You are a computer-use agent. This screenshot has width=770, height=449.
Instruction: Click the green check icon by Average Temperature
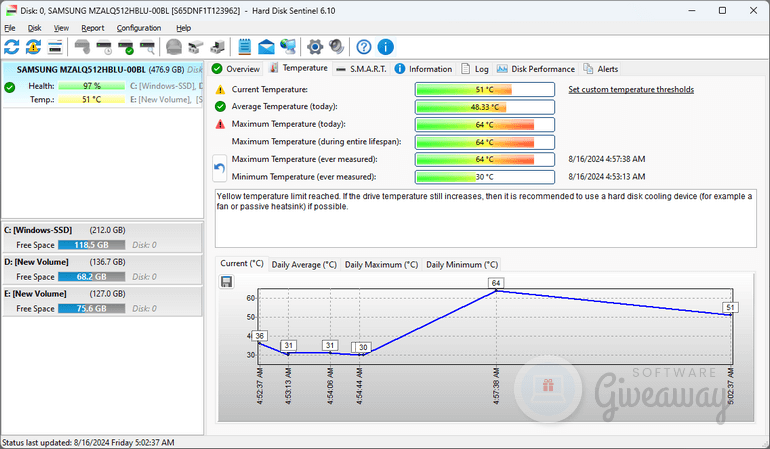[220, 107]
